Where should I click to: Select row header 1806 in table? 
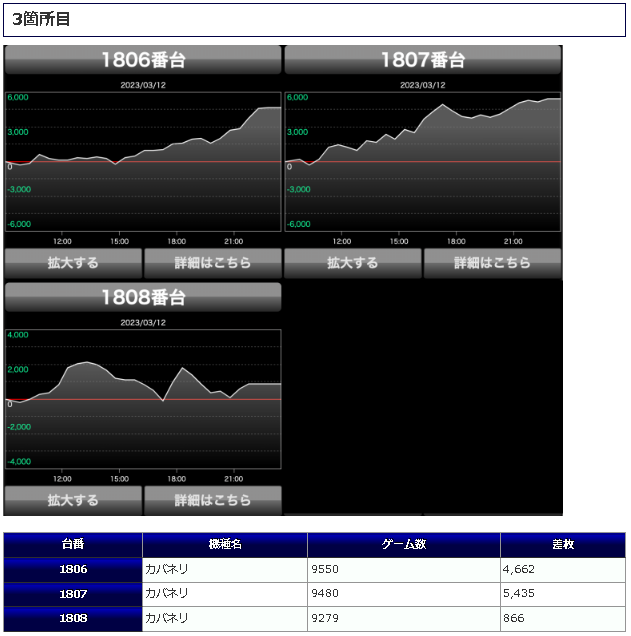(73, 570)
